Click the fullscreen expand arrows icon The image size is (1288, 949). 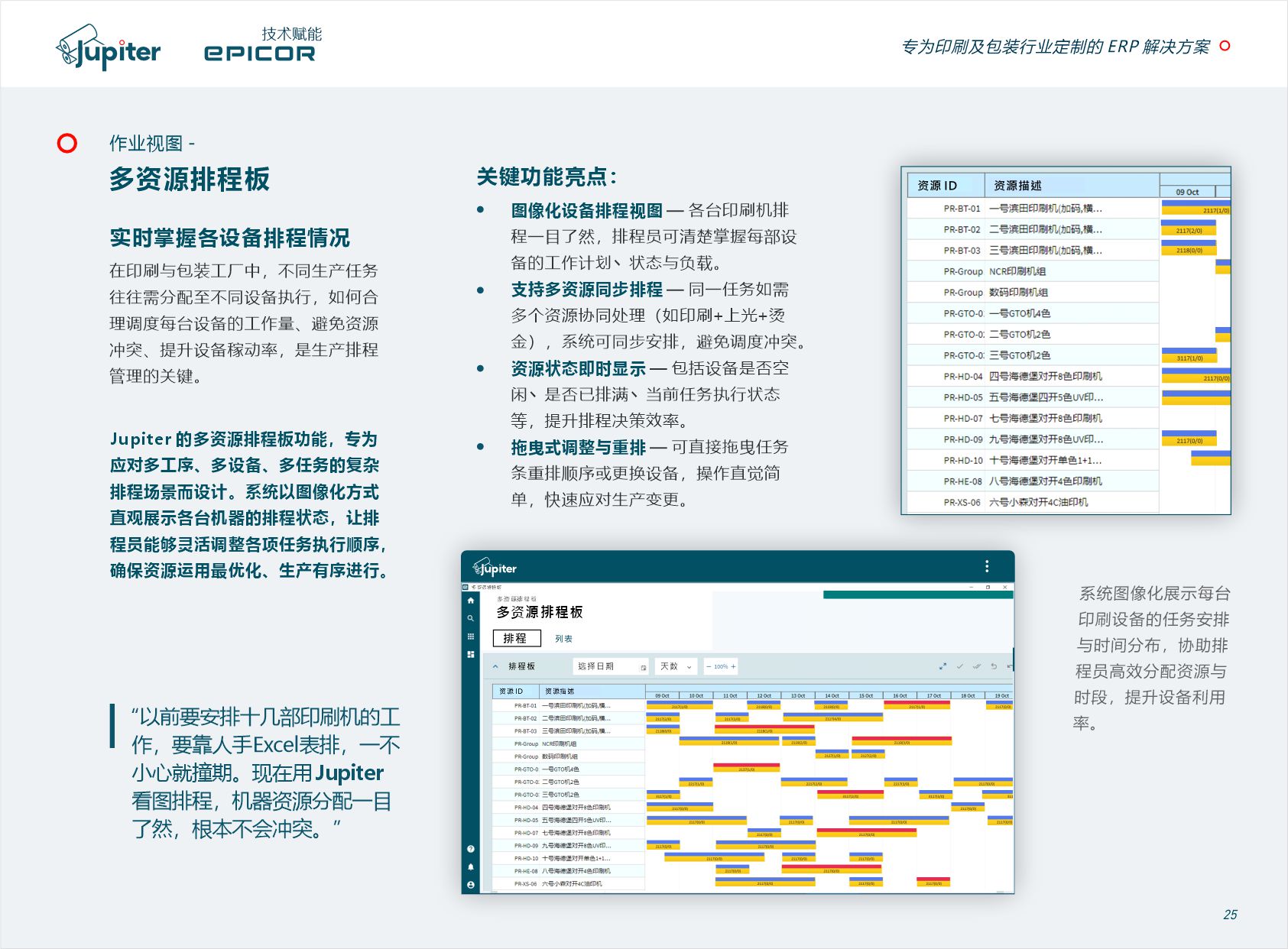coord(942,666)
